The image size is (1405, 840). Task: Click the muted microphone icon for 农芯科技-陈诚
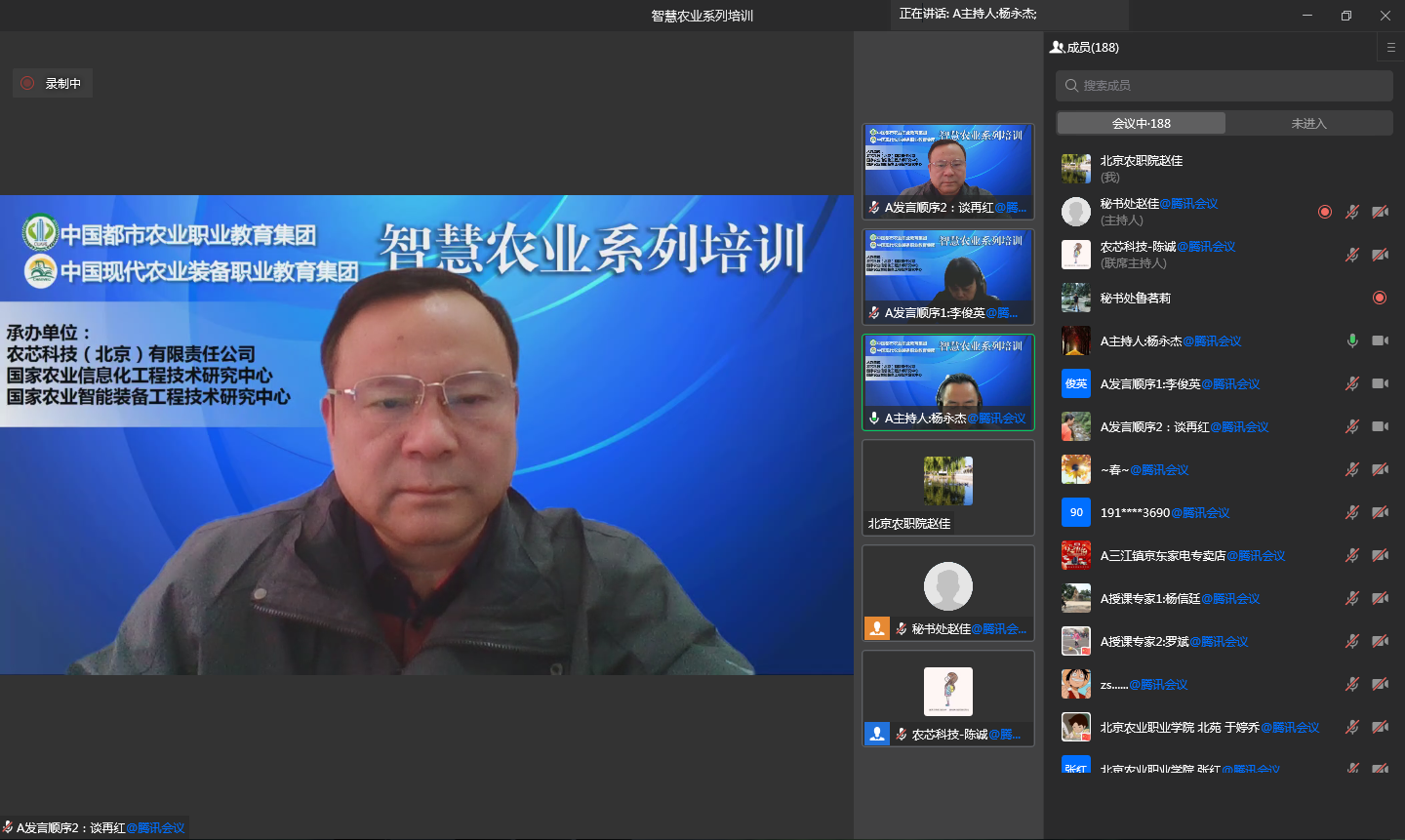click(x=1352, y=255)
